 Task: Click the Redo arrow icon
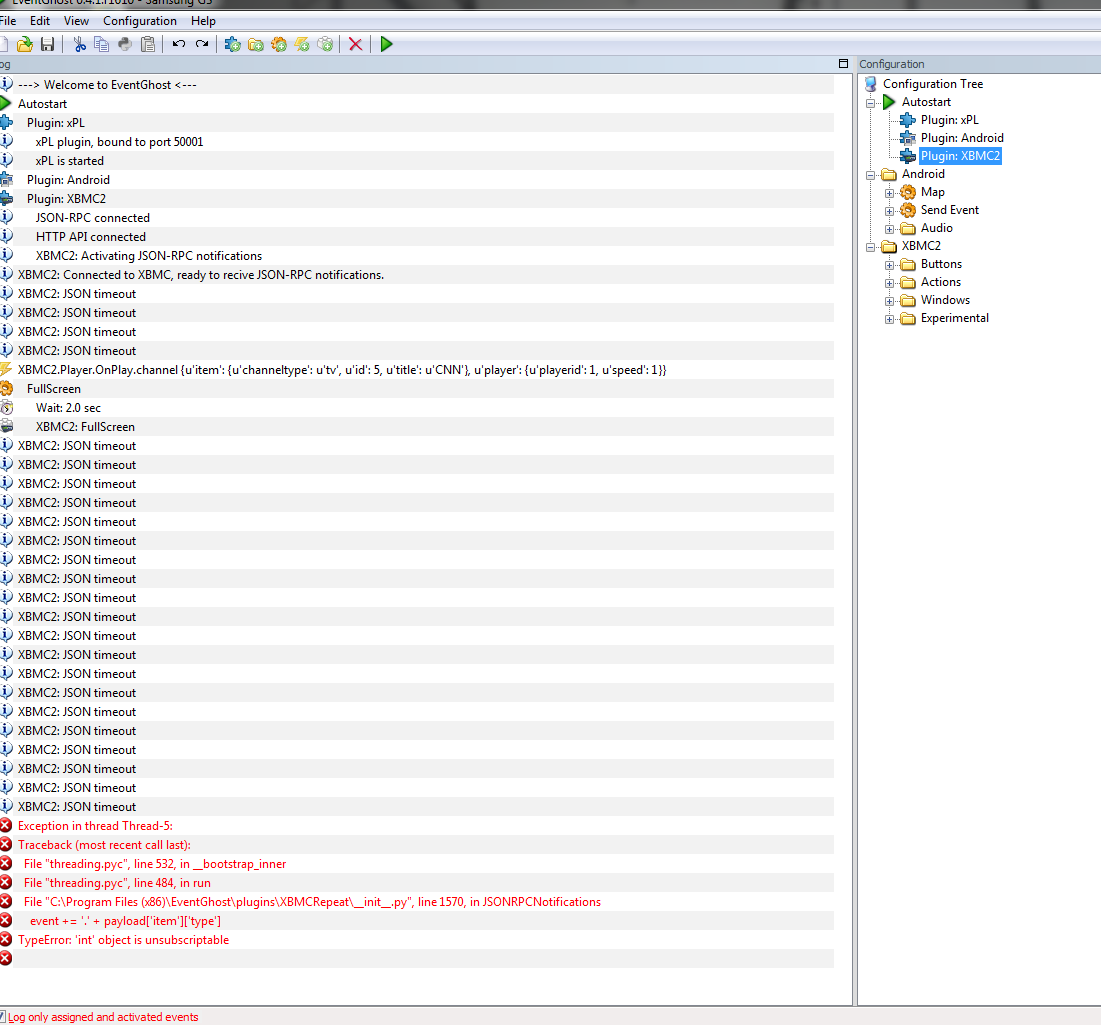[x=202, y=44]
